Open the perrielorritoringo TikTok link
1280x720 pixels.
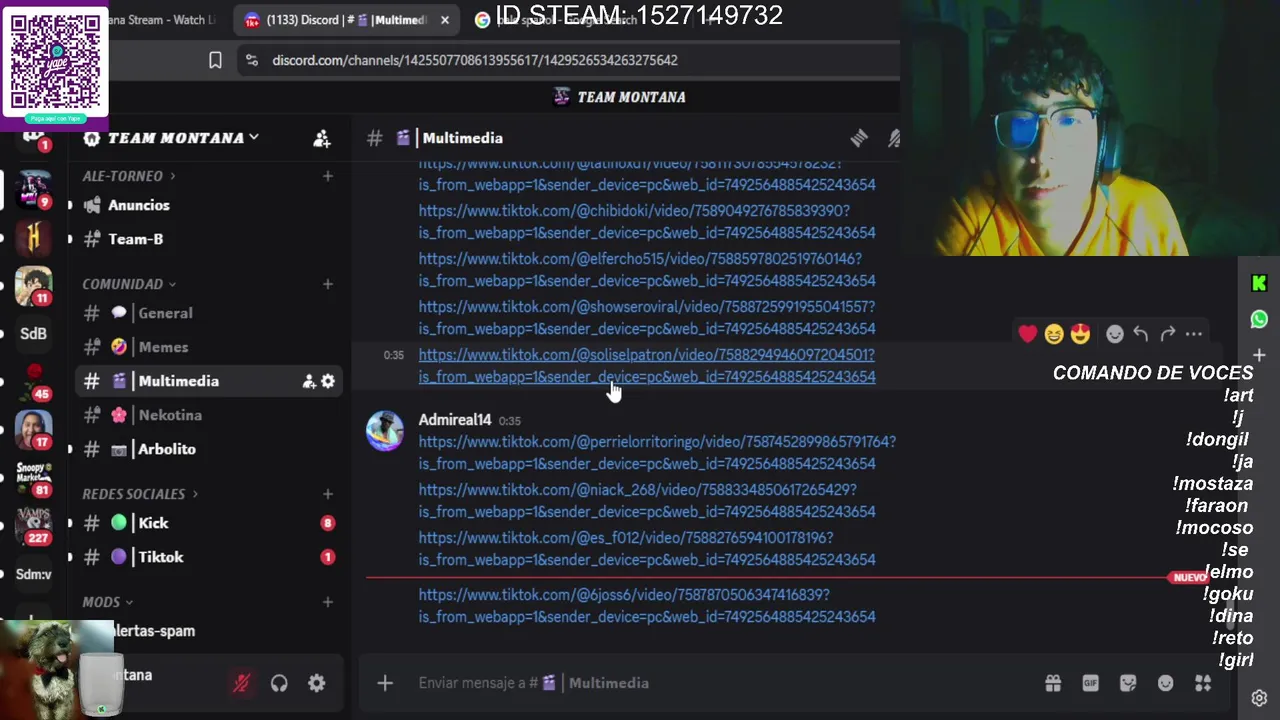657,453
